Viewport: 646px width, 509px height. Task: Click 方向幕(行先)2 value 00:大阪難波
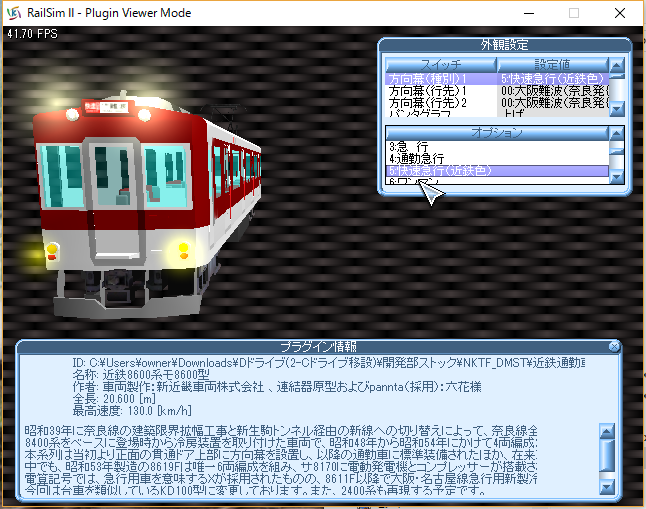(552, 103)
